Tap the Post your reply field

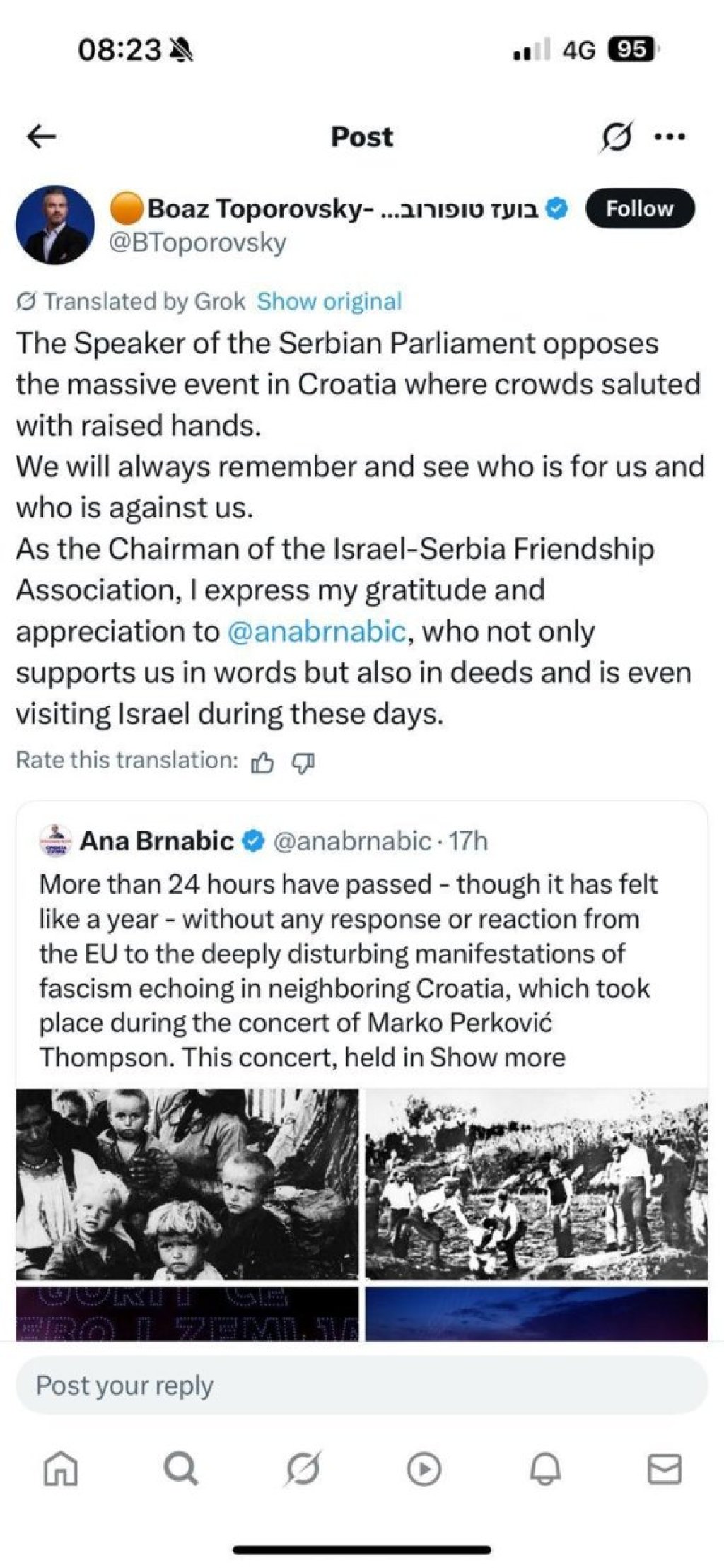361,1386
